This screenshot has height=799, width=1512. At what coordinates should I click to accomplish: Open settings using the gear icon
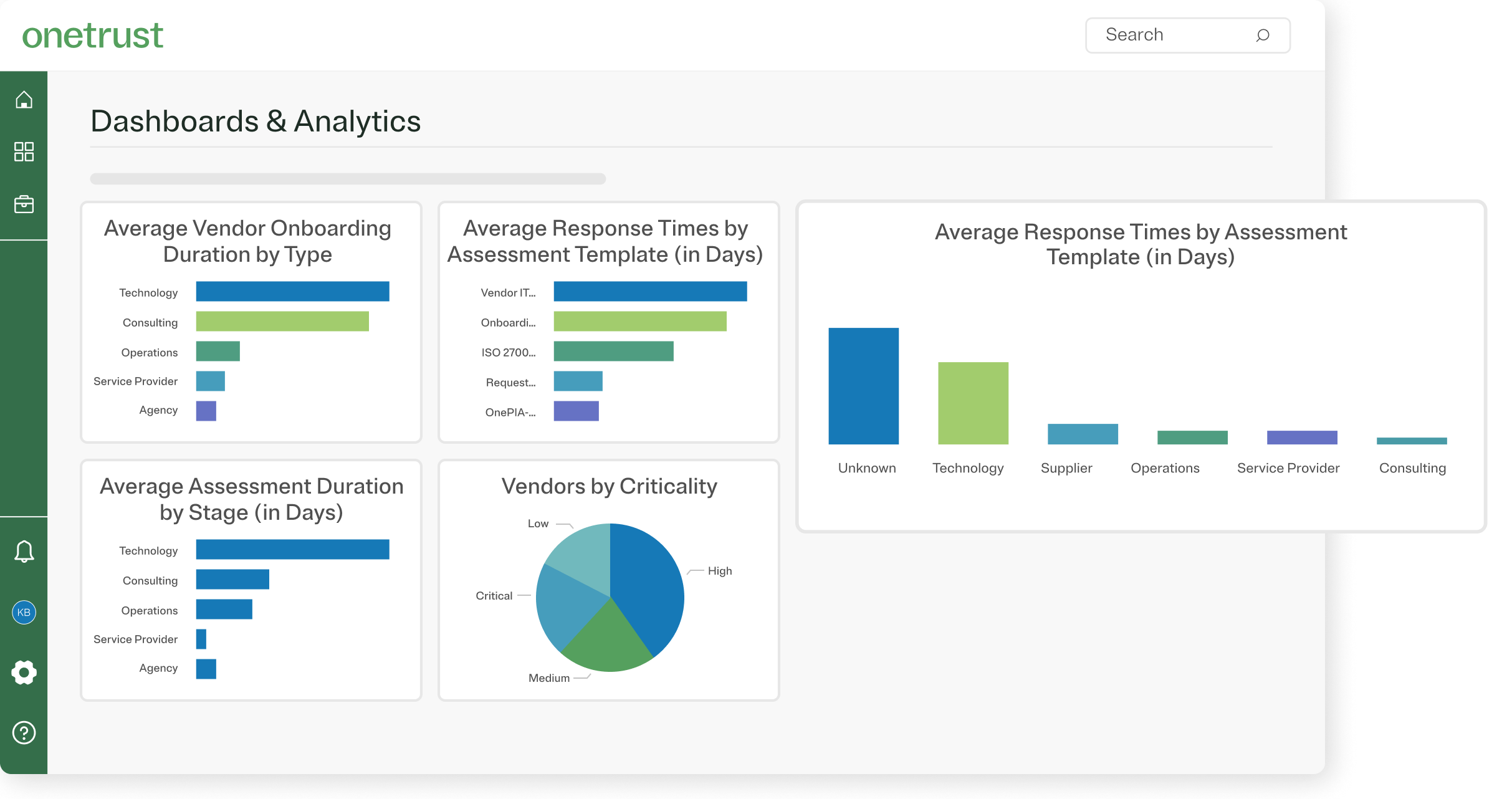(24, 672)
